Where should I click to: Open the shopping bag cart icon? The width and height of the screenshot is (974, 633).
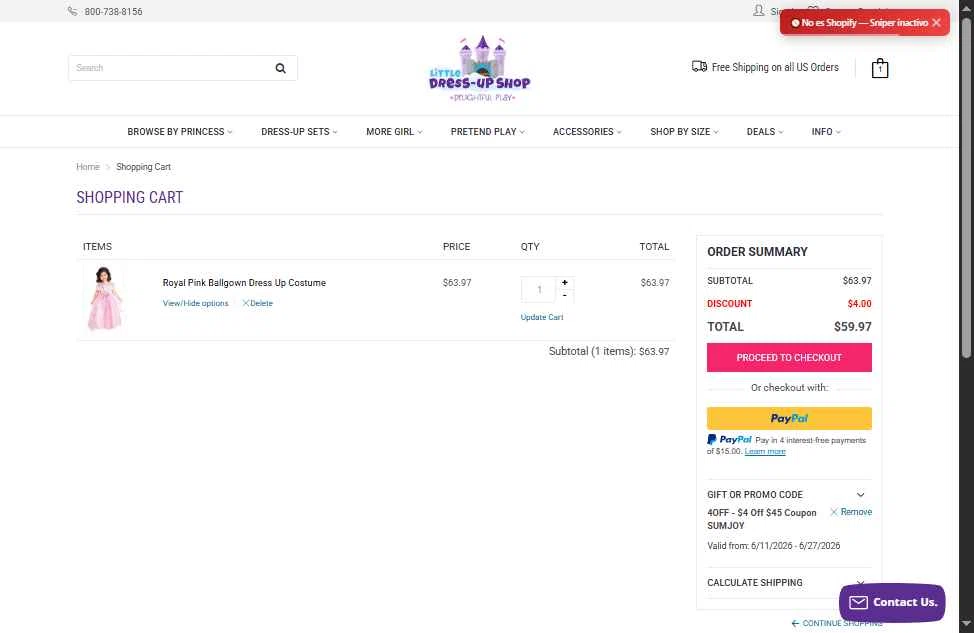coord(880,68)
